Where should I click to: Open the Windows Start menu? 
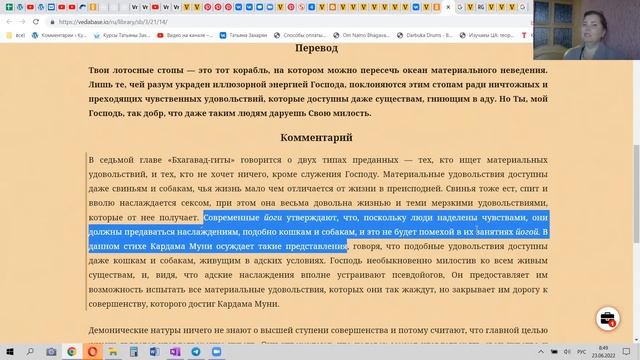(x=9, y=351)
